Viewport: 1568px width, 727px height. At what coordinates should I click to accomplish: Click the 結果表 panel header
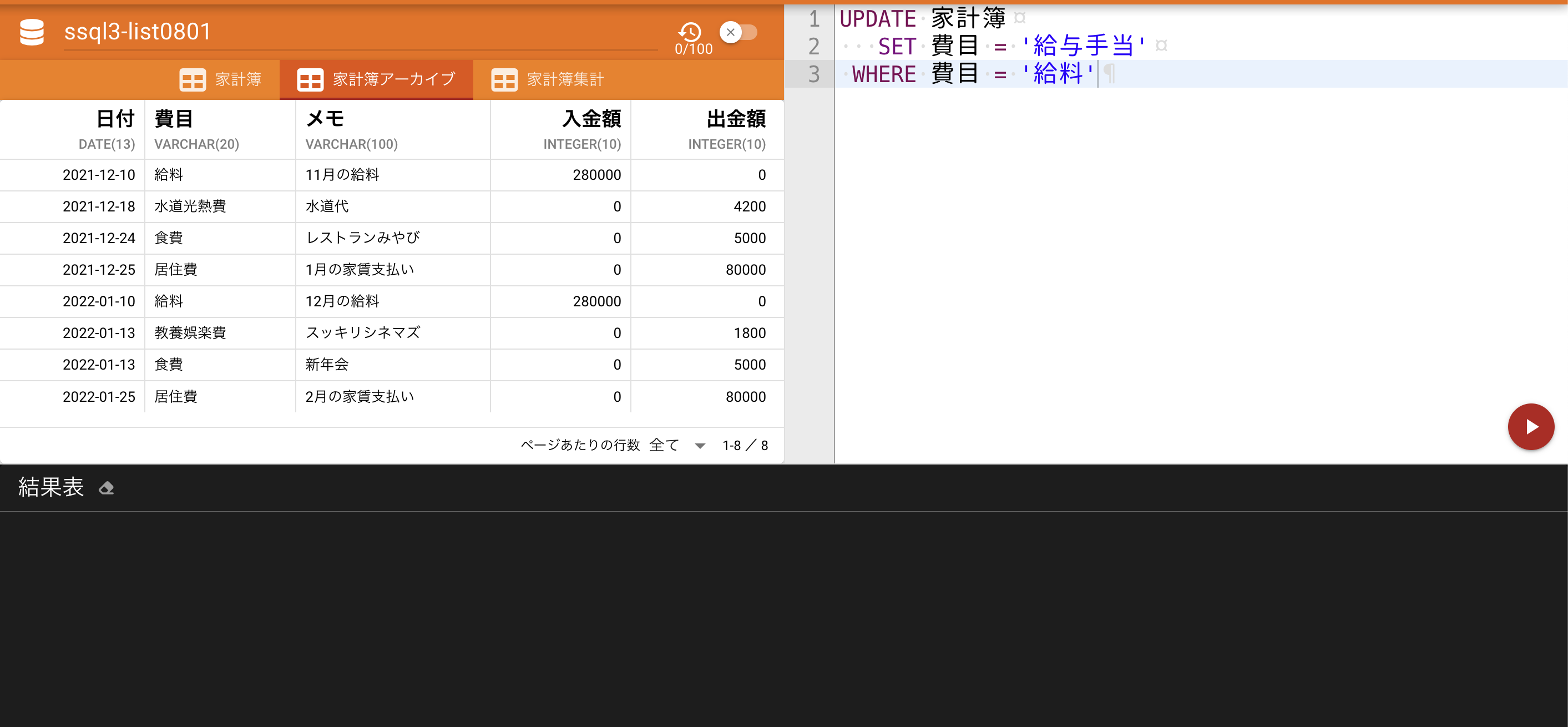coord(50,488)
